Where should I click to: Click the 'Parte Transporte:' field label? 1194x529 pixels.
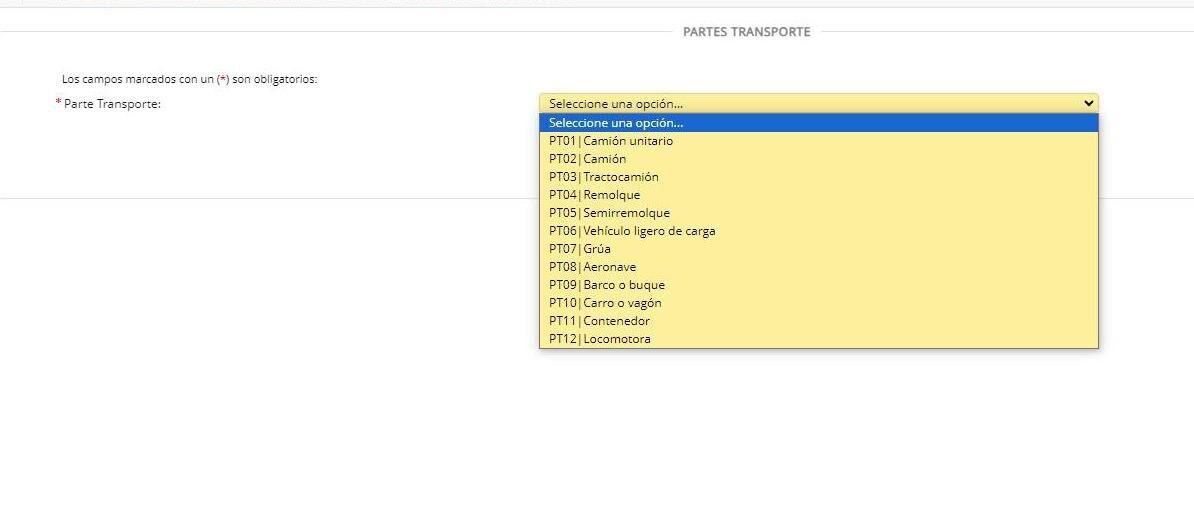112,104
